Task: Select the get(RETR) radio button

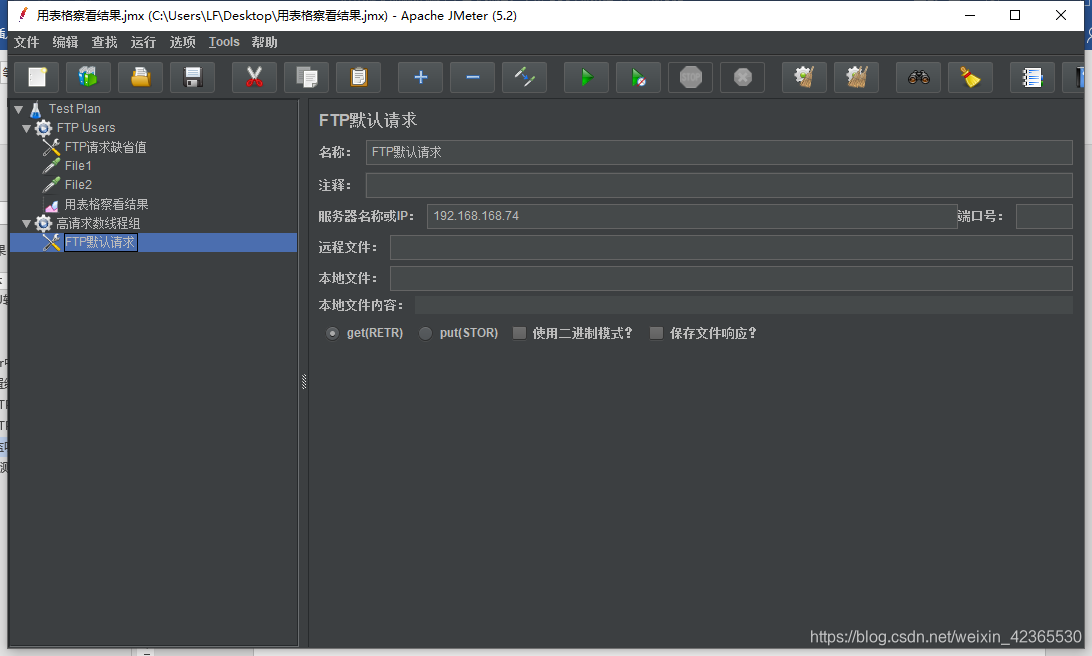Action: [332, 333]
